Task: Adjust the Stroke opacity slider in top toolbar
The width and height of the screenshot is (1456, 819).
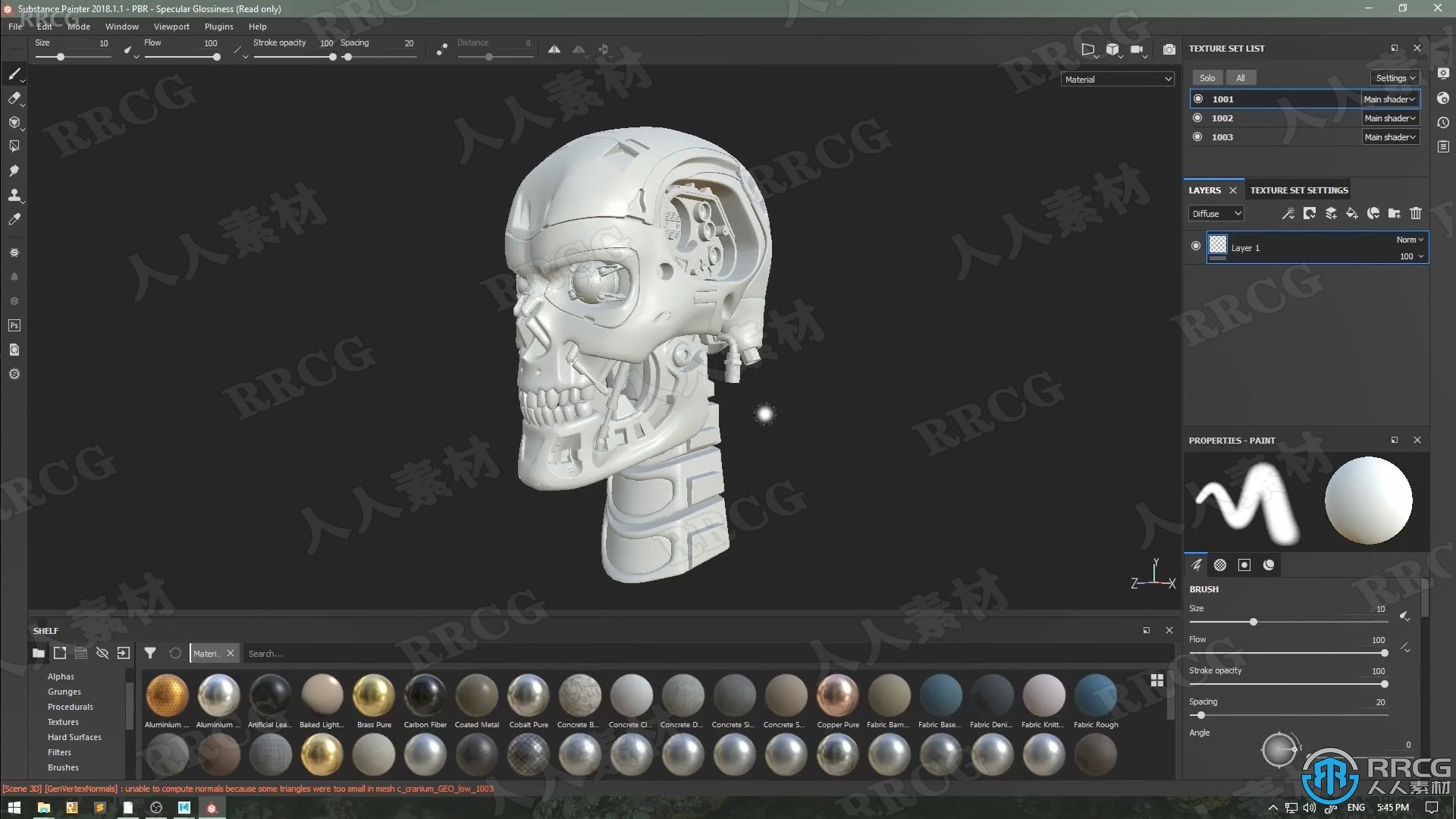Action: pos(294,57)
